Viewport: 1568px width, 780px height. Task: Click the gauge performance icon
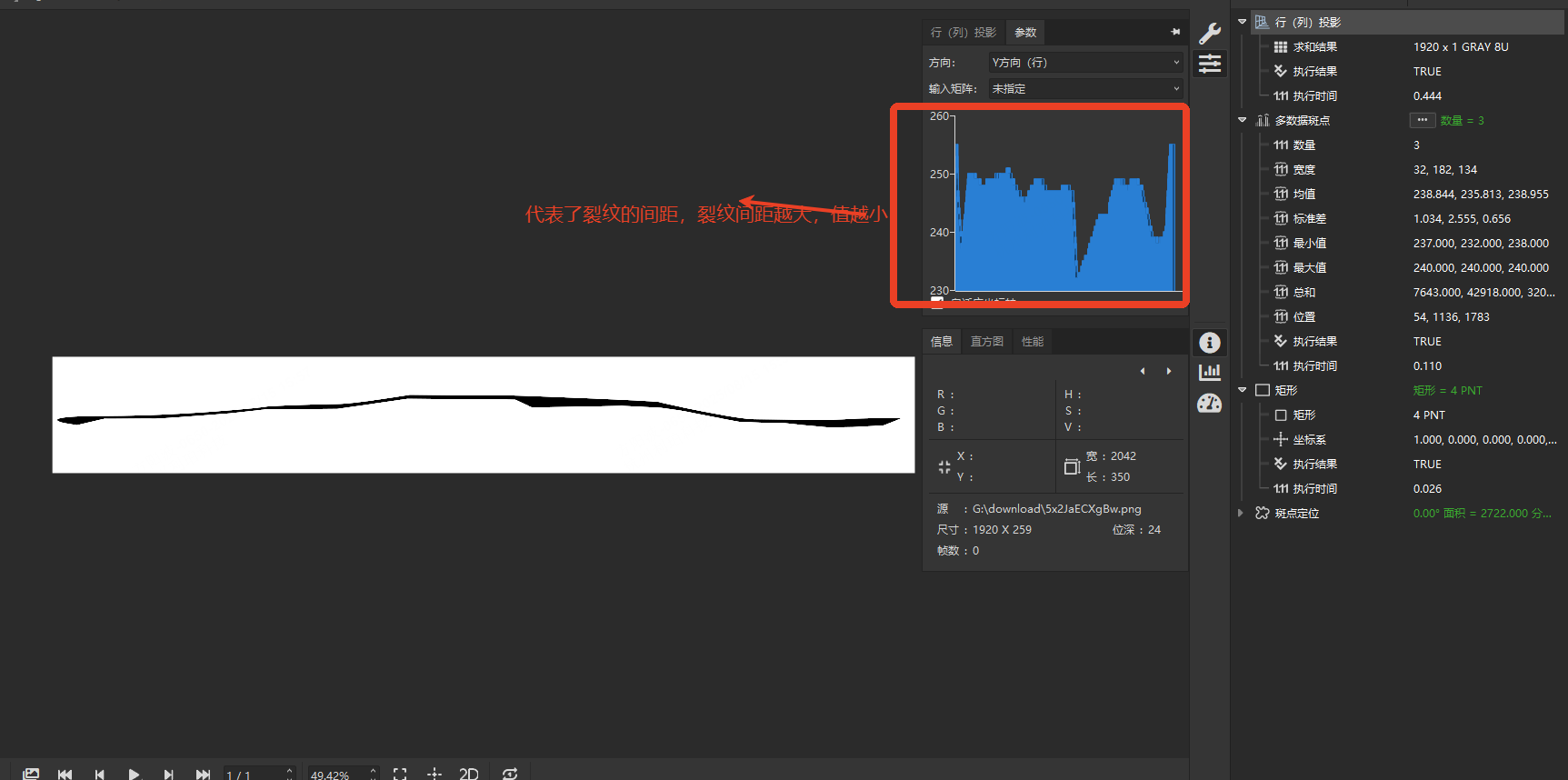(x=1210, y=404)
